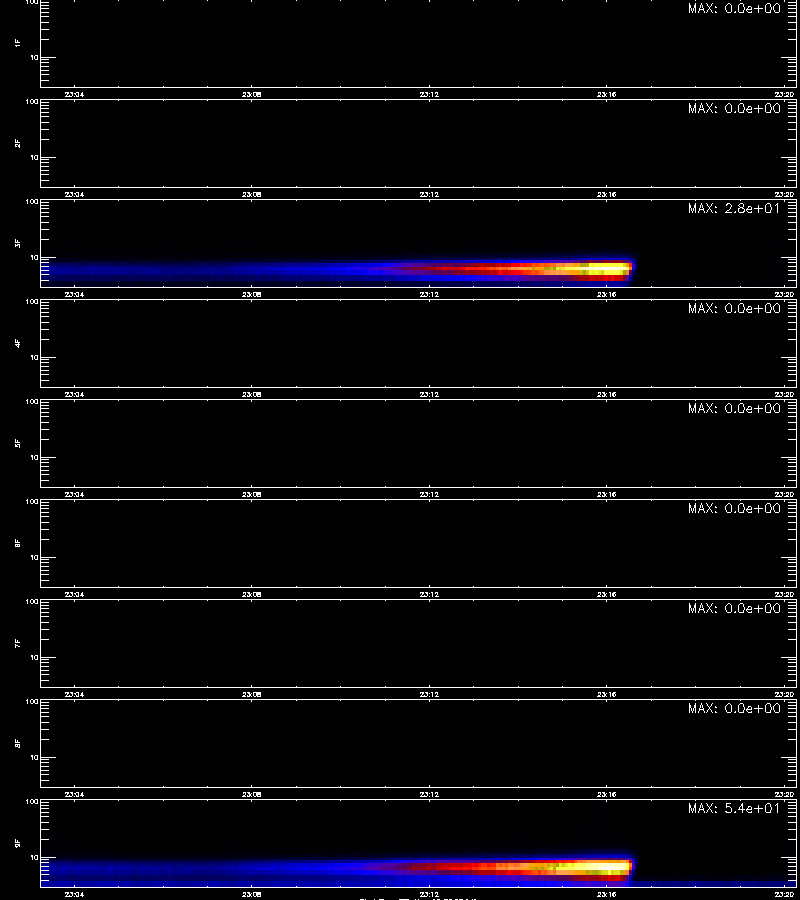Click the 10 y-axis label of panel 5F
This screenshot has width=800, height=900.
pyautogui.click(x=34, y=457)
